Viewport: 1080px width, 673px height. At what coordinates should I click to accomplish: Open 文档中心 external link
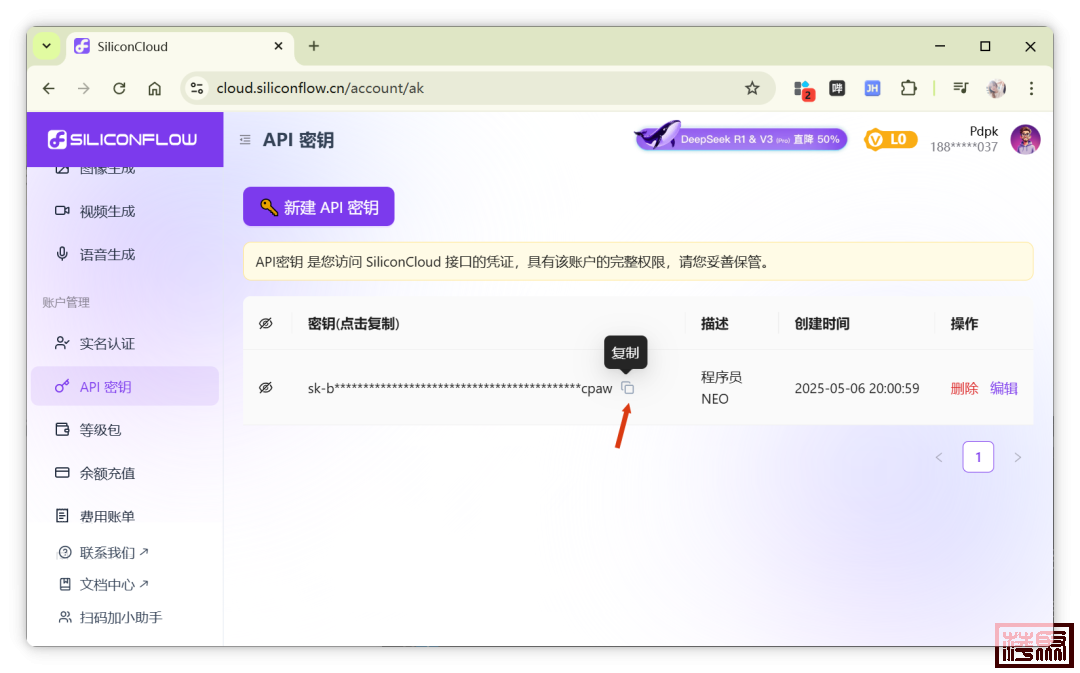pyautogui.click(x=103, y=585)
